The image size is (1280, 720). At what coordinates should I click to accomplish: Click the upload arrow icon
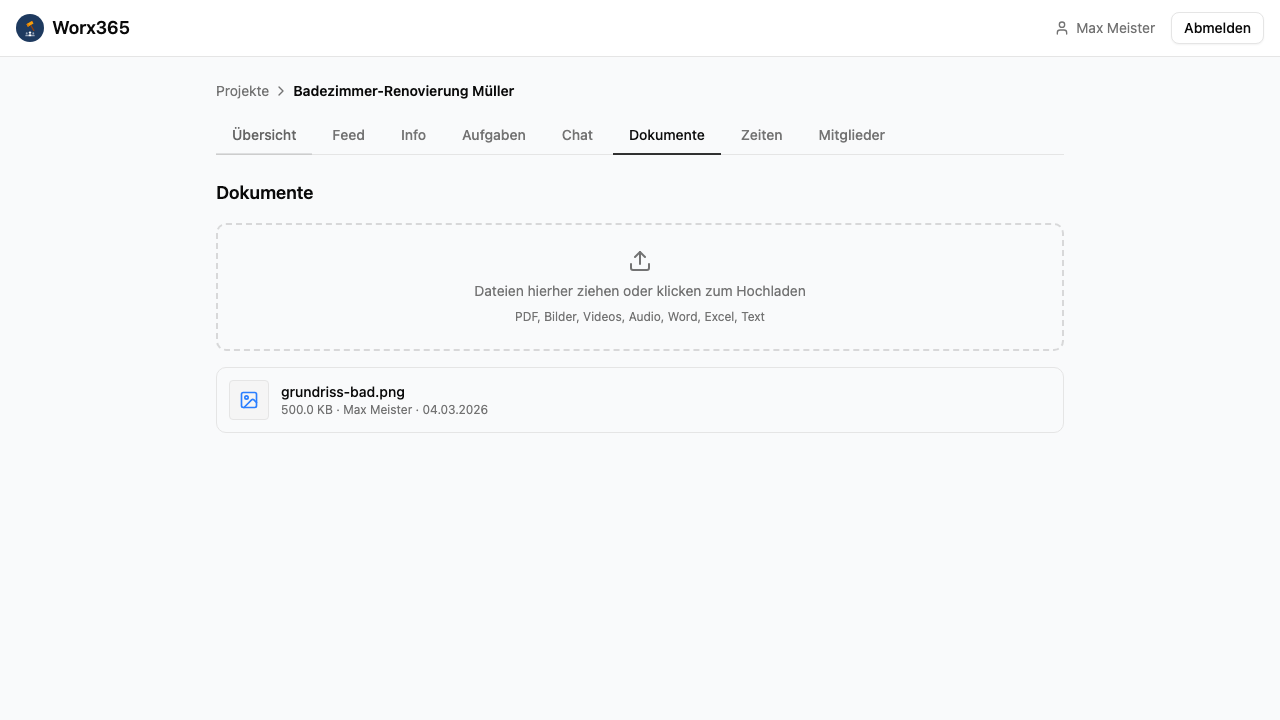click(640, 261)
